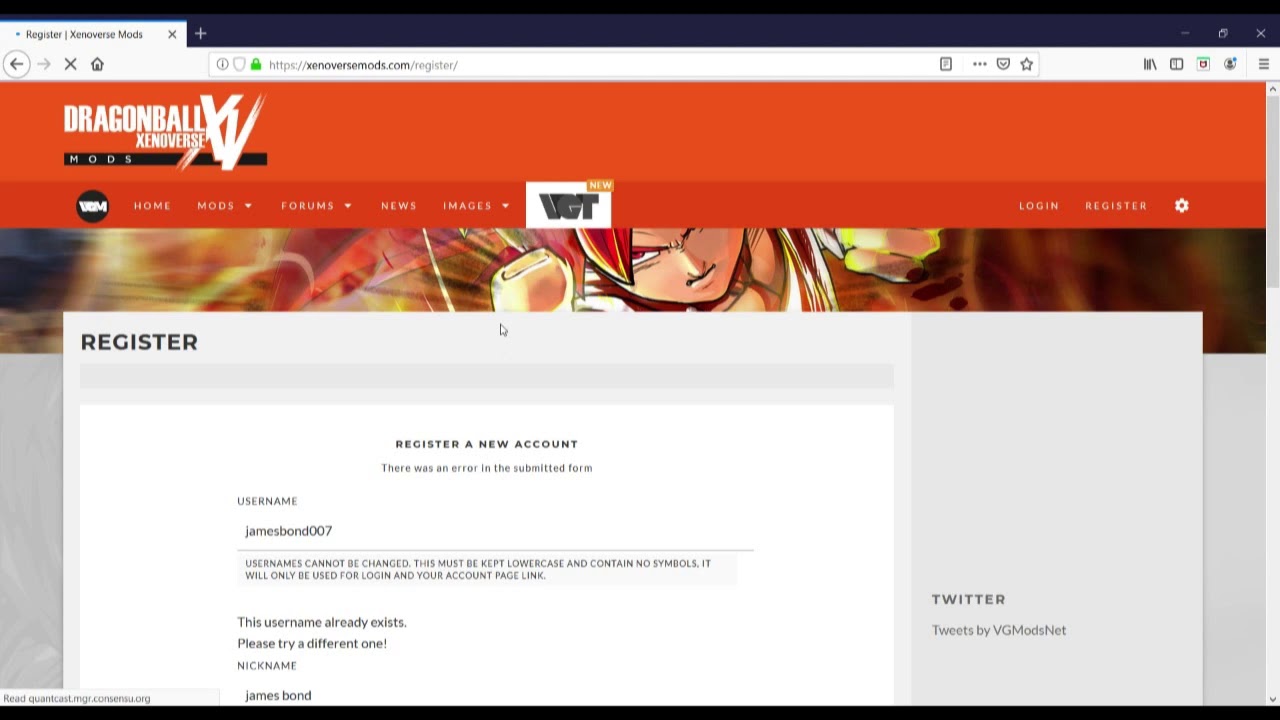Bookmark this page with star icon
The width and height of the screenshot is (1280, 720).
(1027, 64)
